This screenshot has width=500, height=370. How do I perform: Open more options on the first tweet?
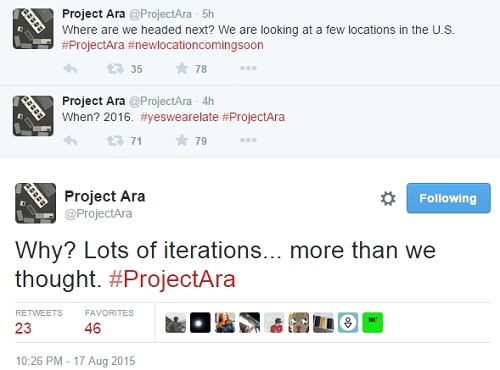coord(248,68)
